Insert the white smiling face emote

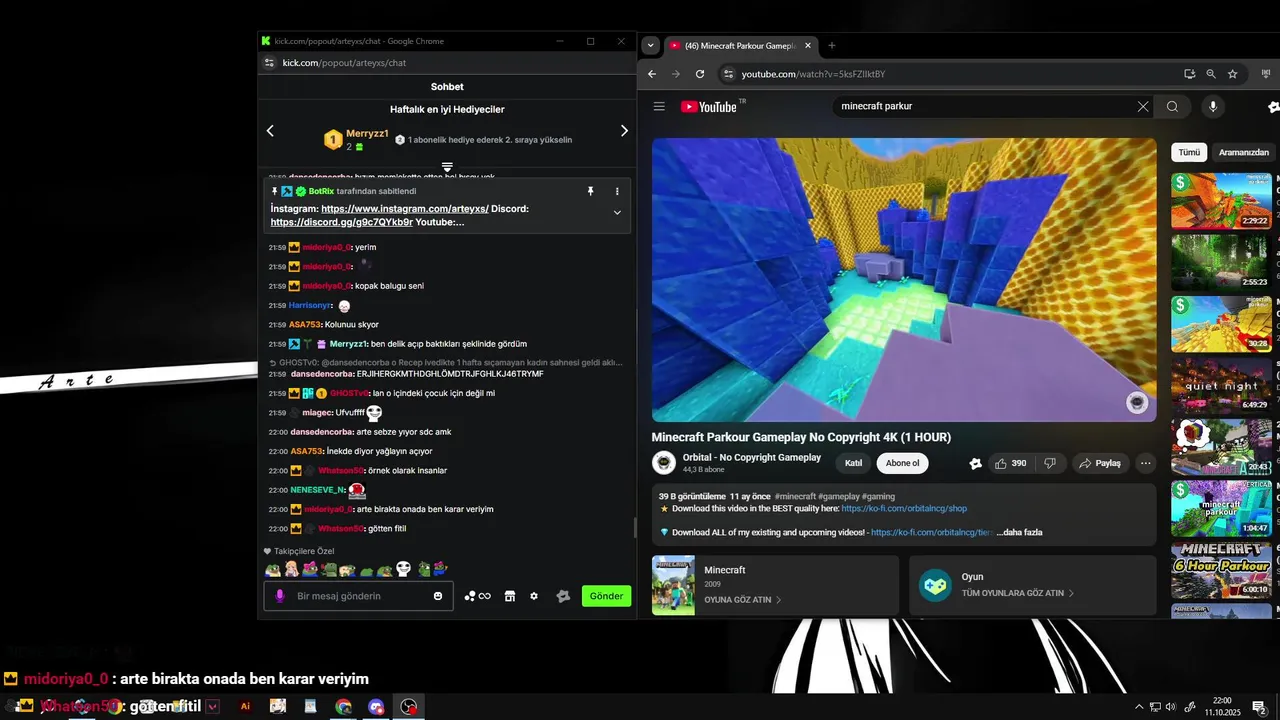(403, 569)
